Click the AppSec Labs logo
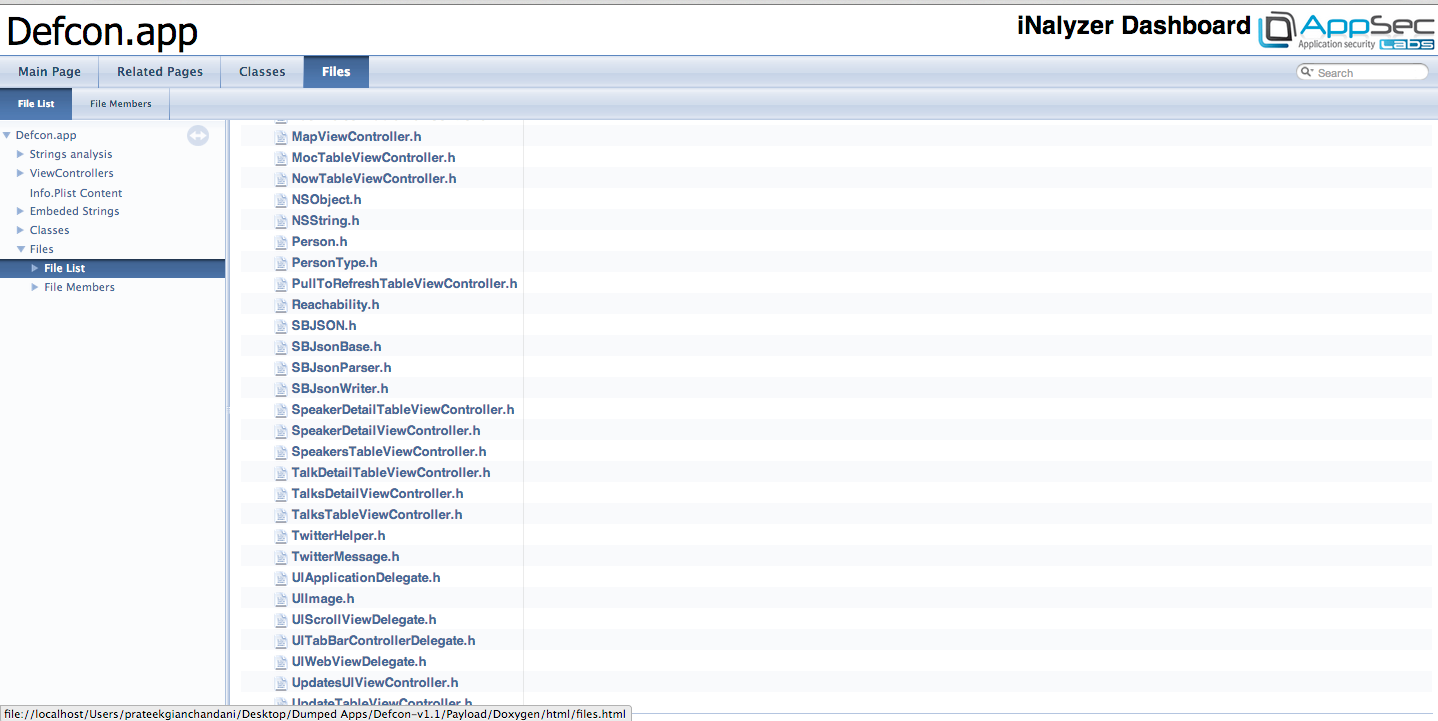1438x721 pixels. click(x=1344, y=30)
